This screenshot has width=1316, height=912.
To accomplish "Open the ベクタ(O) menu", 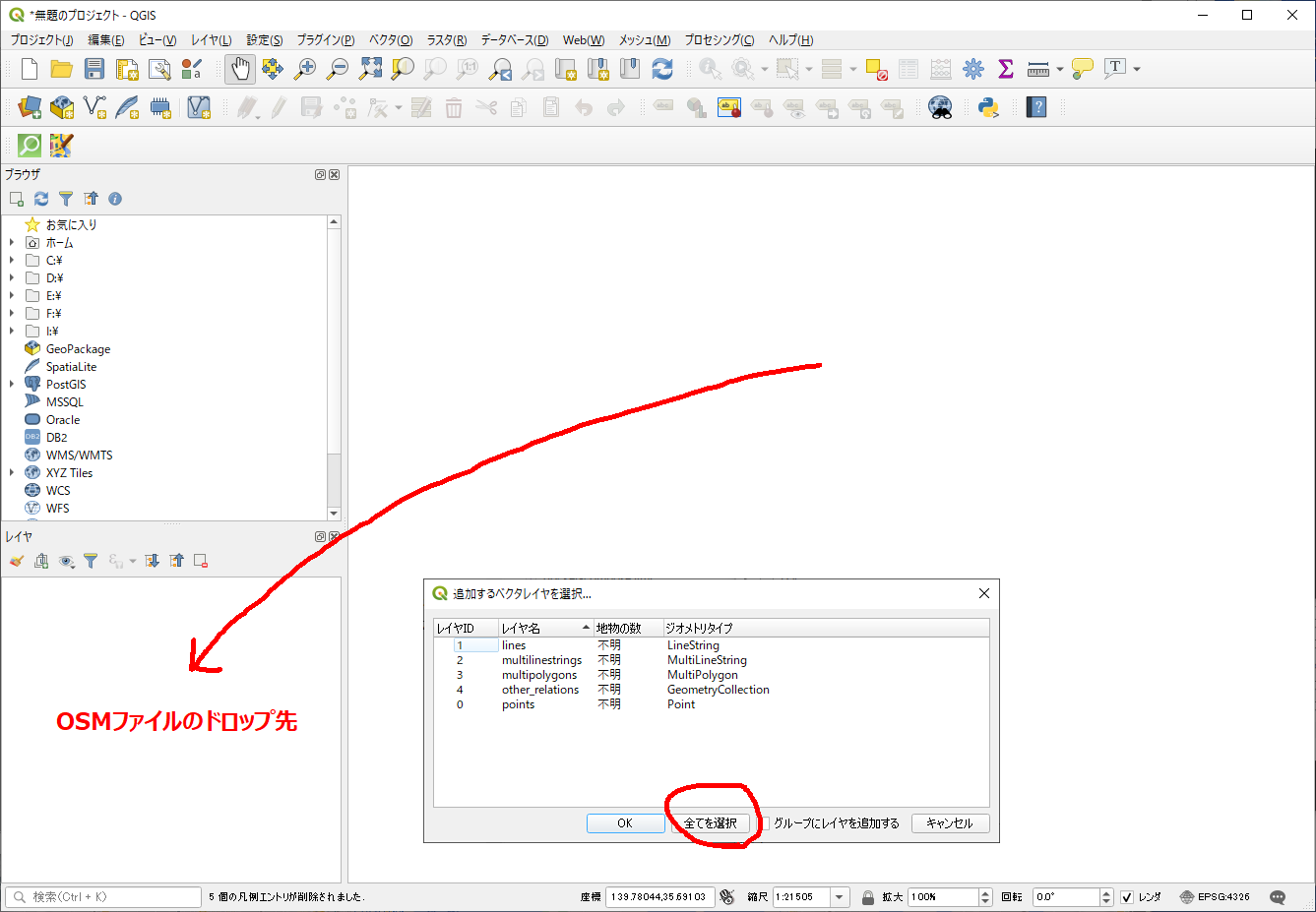I will coord(390,40).
